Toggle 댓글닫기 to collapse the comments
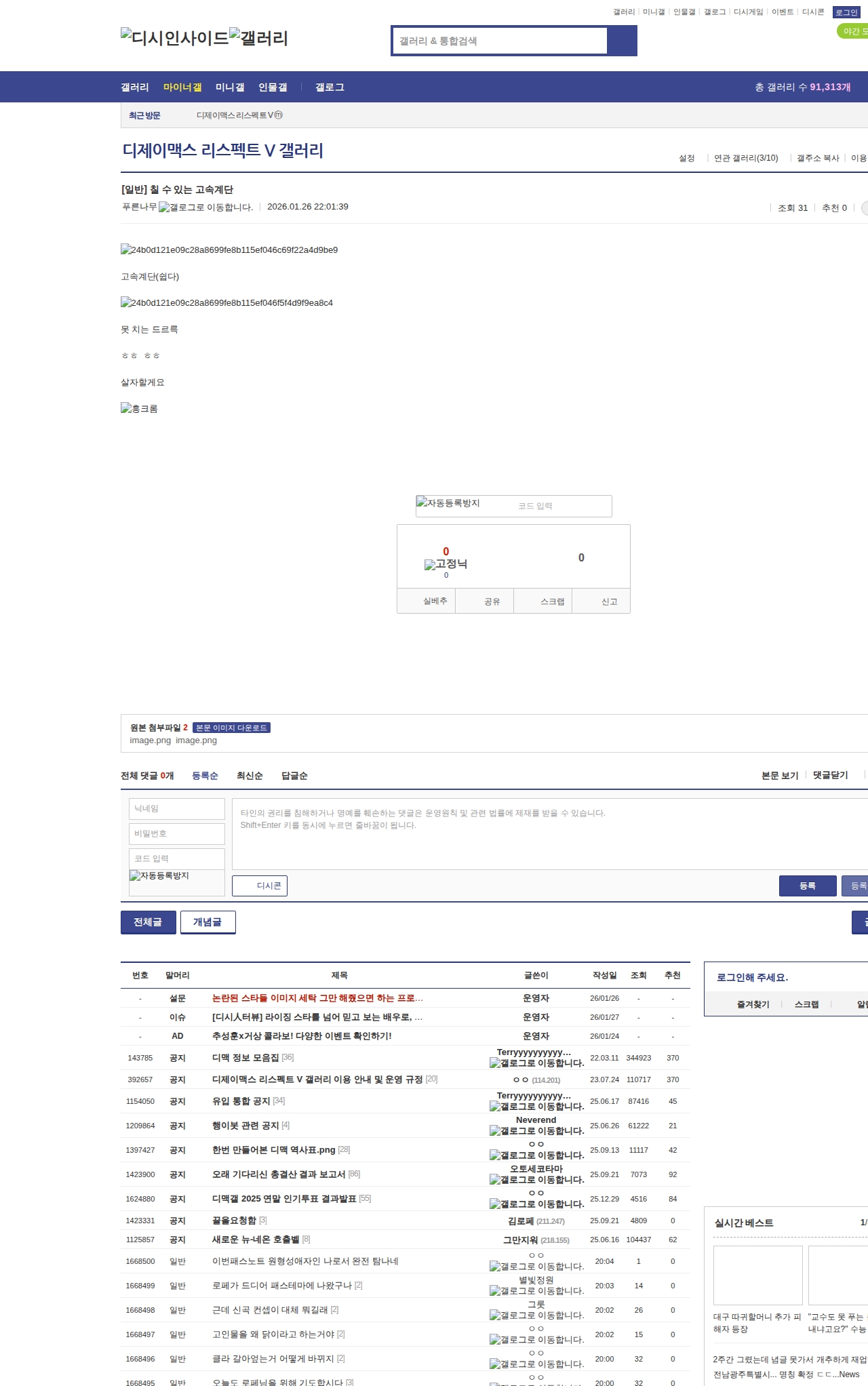Image resolution: width=868 pixels, height=1386 pixels. (x=830, y=775)
